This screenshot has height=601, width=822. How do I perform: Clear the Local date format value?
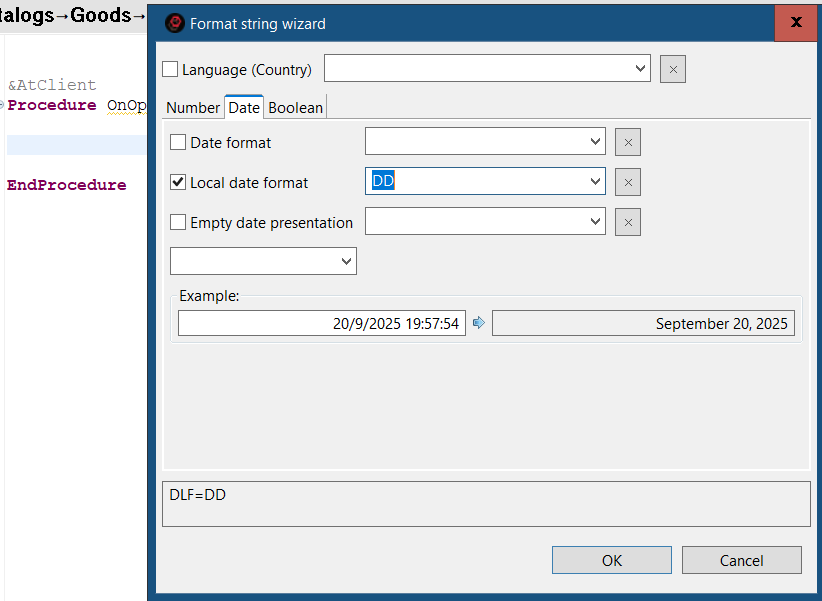coord(628,182)
